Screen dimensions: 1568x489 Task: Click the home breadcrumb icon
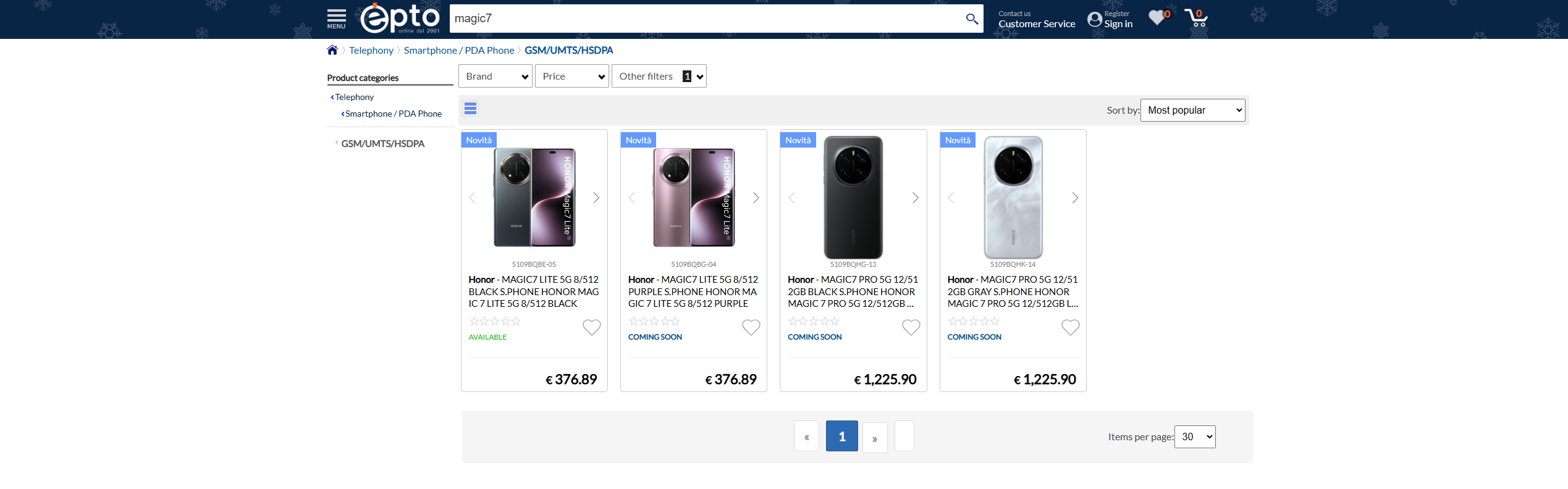pos(332,50)
